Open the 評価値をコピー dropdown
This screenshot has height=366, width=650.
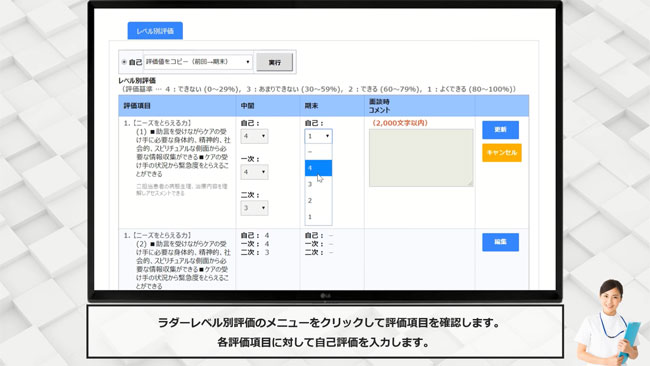198,62
